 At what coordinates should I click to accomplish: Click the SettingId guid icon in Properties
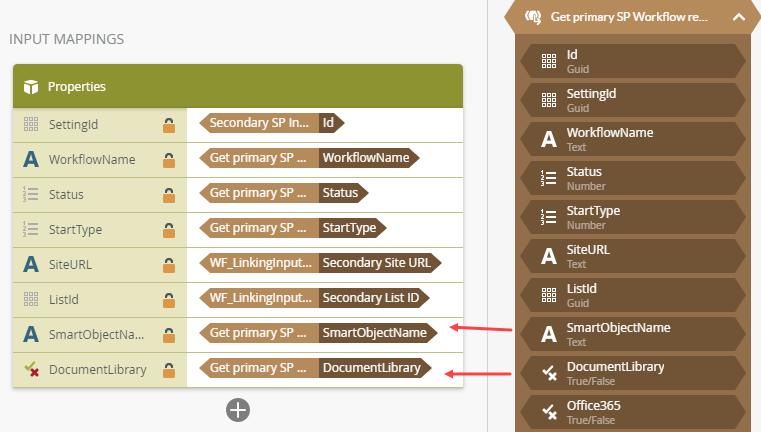[x=30, y=124]
